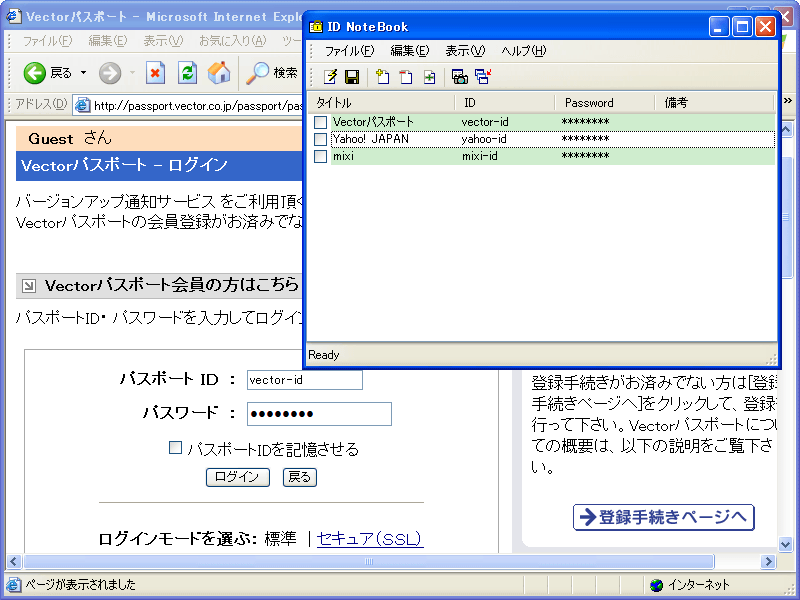Open Internet Explorer 編集(E) menu
The width and height of the screenshot is (800, 600).
(107, 41)
